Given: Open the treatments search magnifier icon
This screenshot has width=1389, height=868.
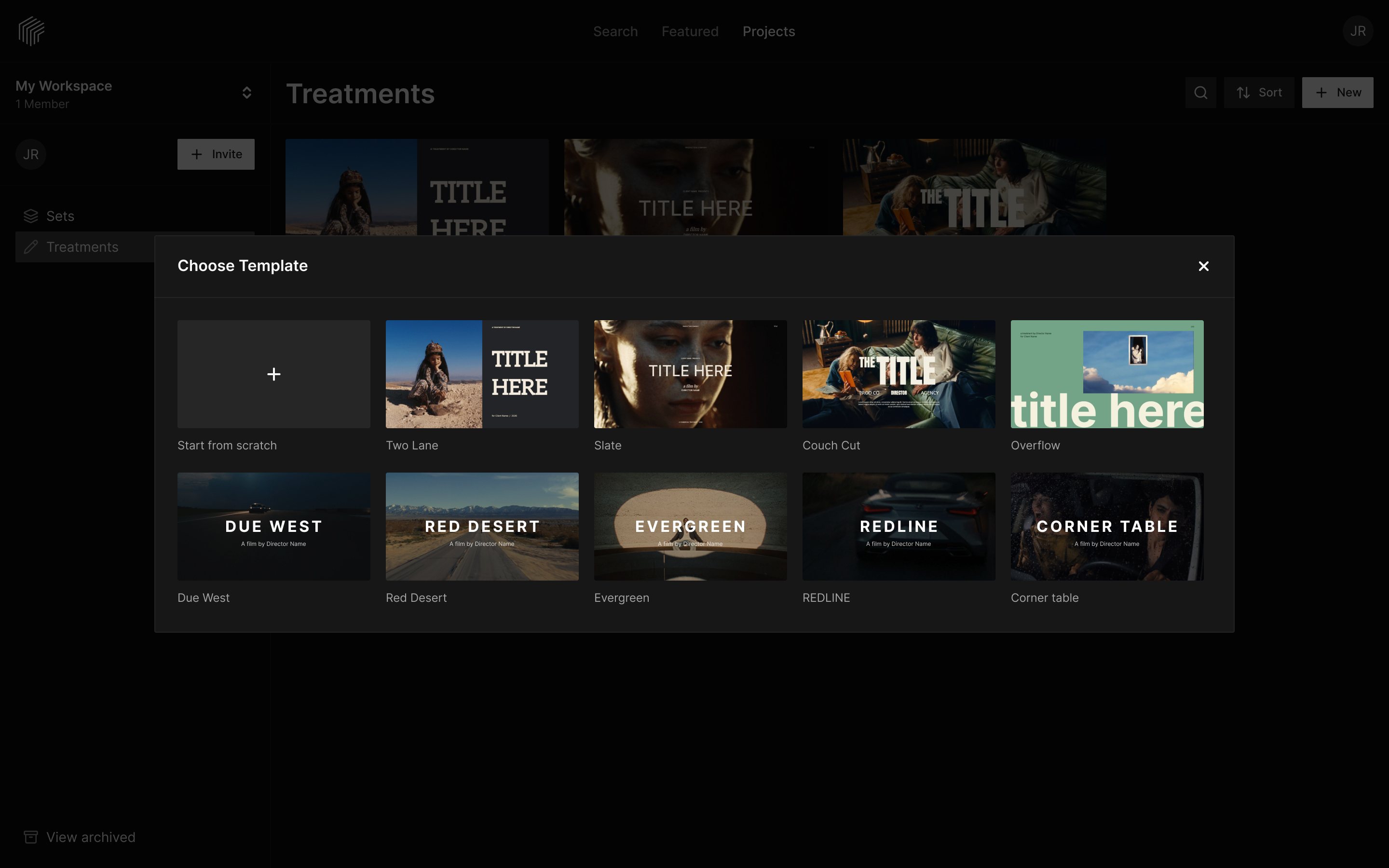Looking at the screenshot, I should pyautogui.click(x=1200, y=93).
